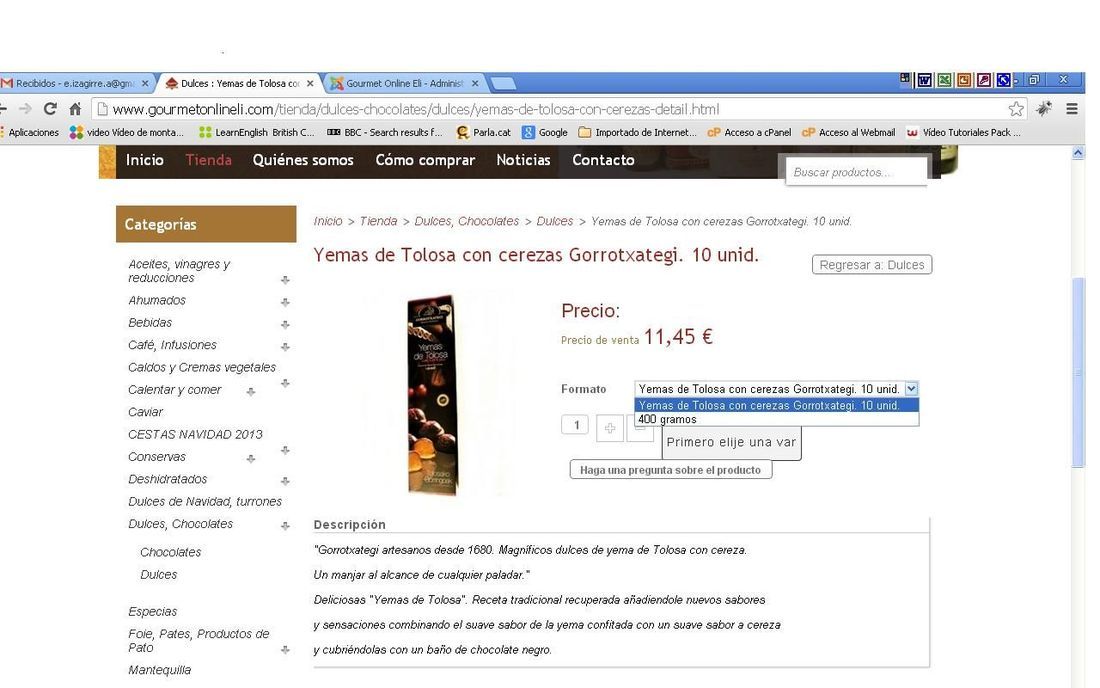Image resolution: width=1100 pixels, height=688 pixels.
Task: Follow the Dulces, Chocolates breadcrumb link
Action: [467, 222]
